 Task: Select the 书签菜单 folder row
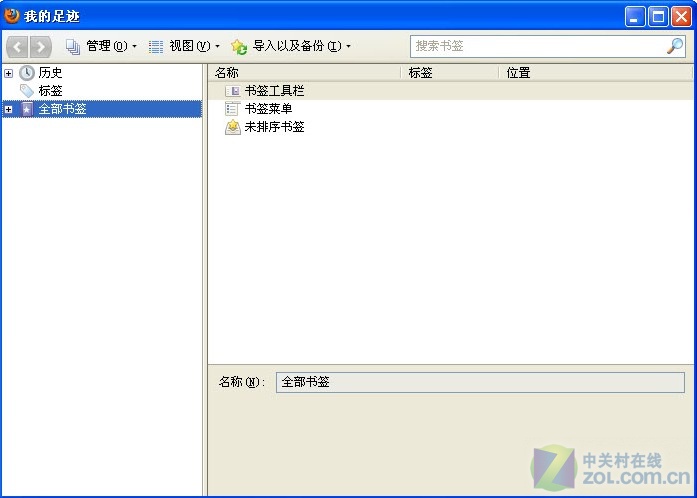pyautogui.click(x=450, y=109)
